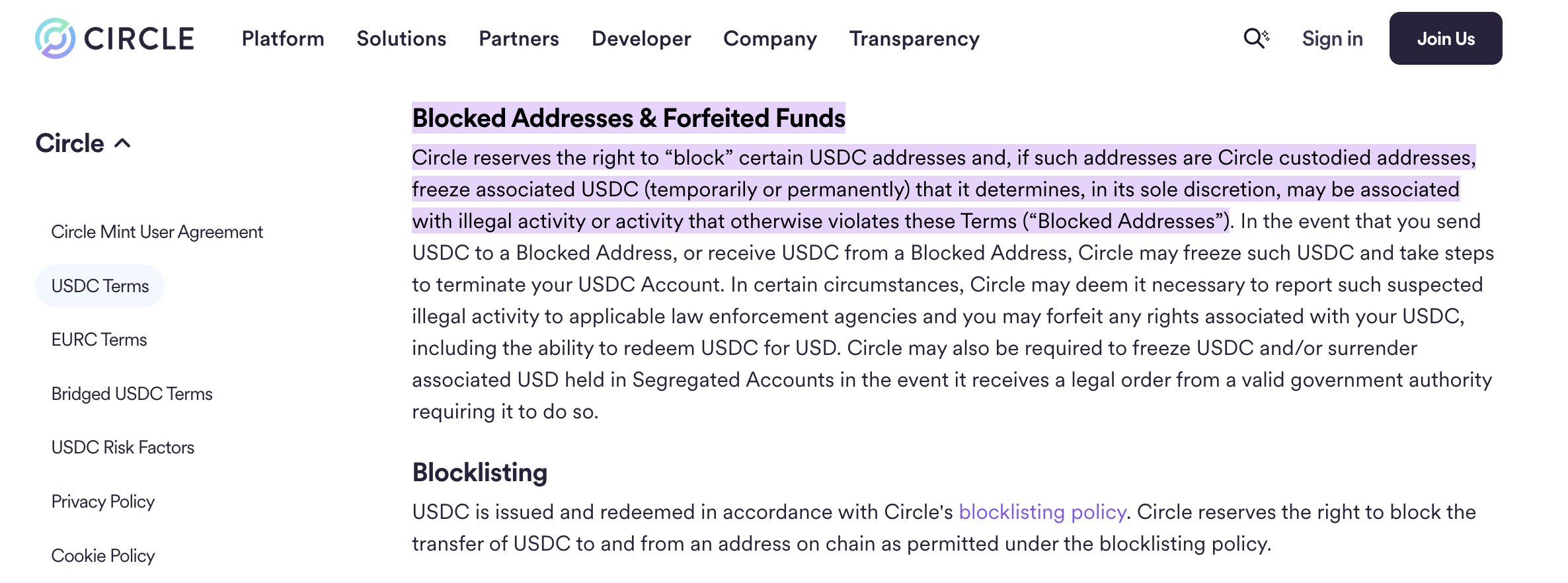Click the Sign in link
The width and height of the screenshot is (1568, 583).
tap(1332, 38)
